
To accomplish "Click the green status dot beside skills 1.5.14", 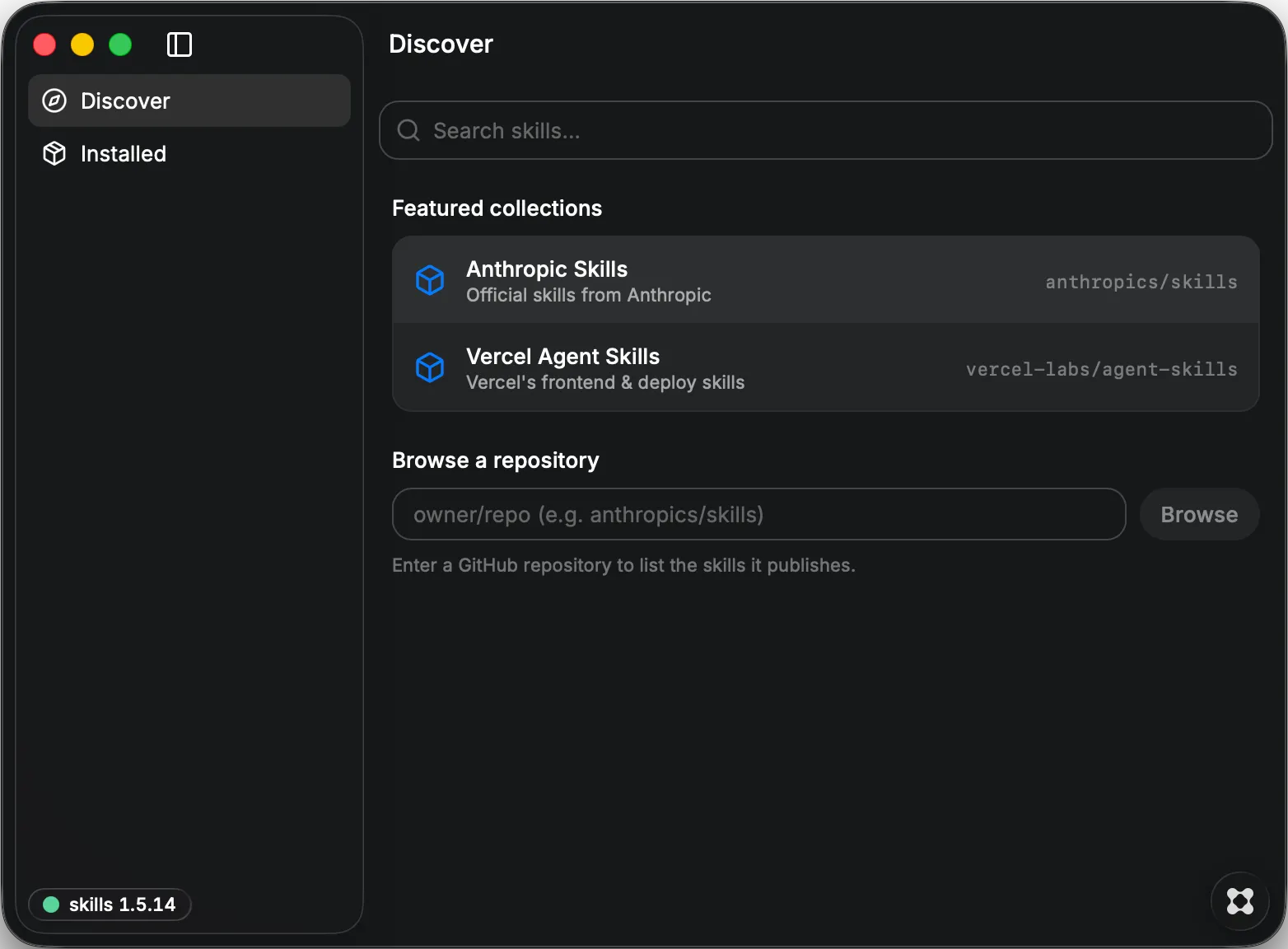I will pyautogui.click(x=51, y=905).
